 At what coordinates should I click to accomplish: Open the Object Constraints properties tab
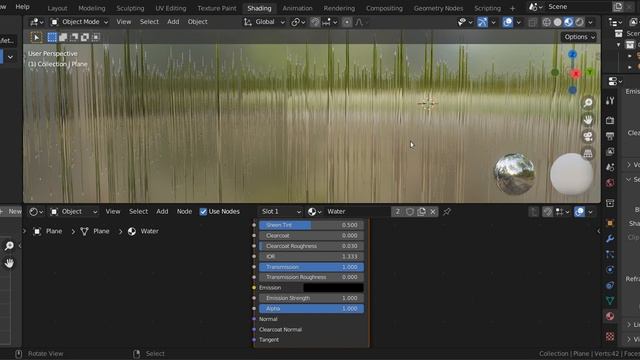coord(610,285)
